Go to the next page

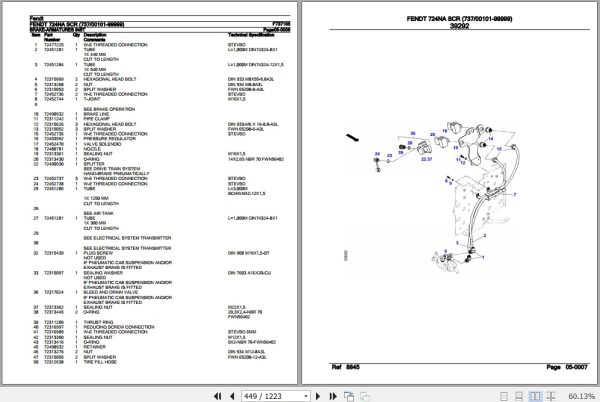[318, 396]
